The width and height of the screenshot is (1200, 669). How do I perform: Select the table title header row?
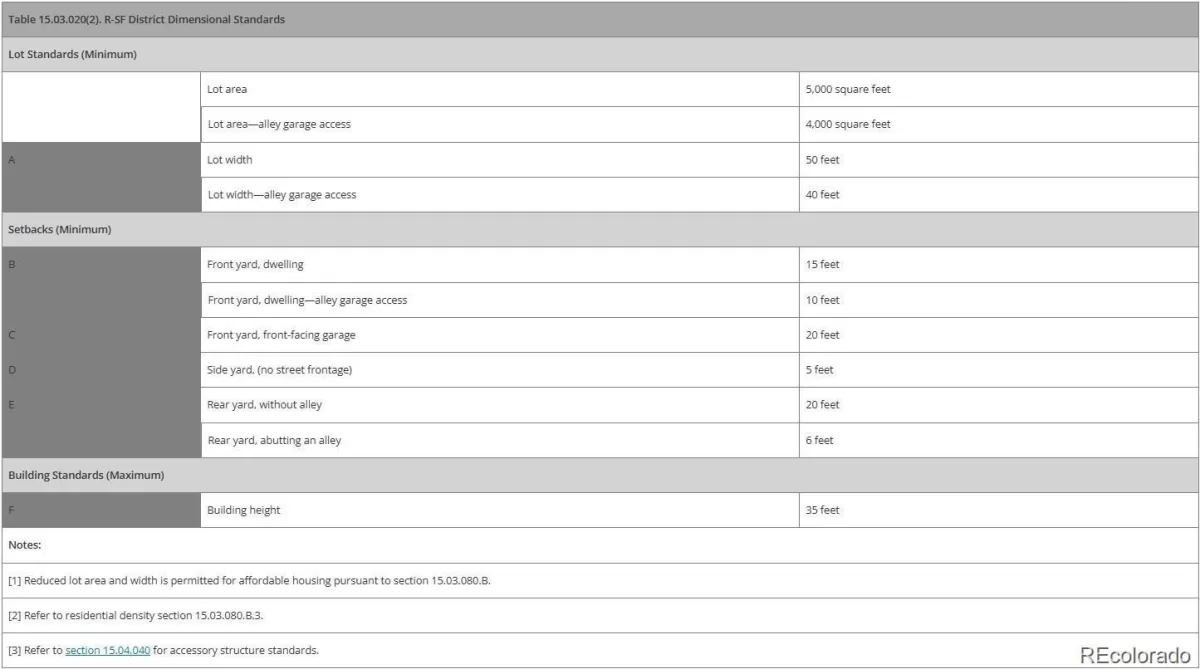[600, 20]
